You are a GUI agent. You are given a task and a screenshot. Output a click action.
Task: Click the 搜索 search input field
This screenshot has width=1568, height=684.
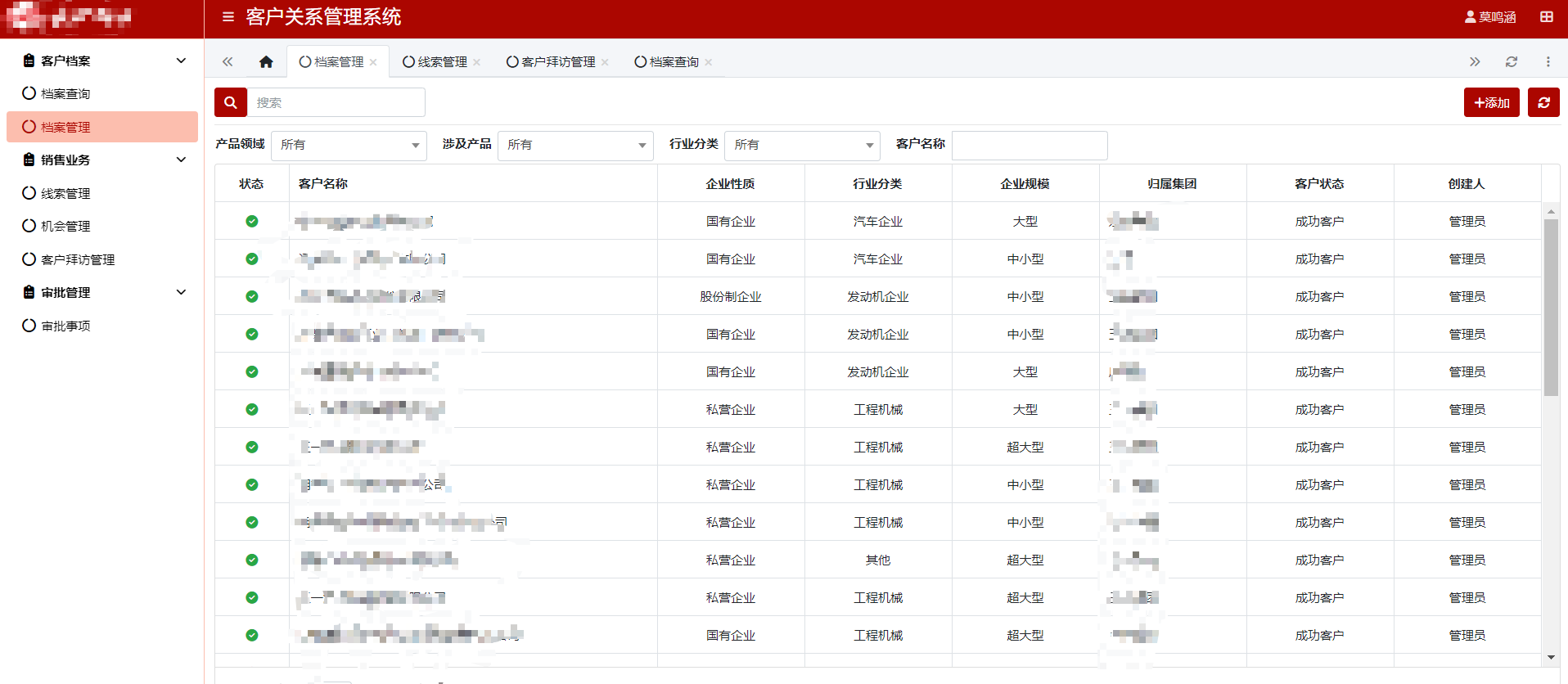(x=336, y=102)
